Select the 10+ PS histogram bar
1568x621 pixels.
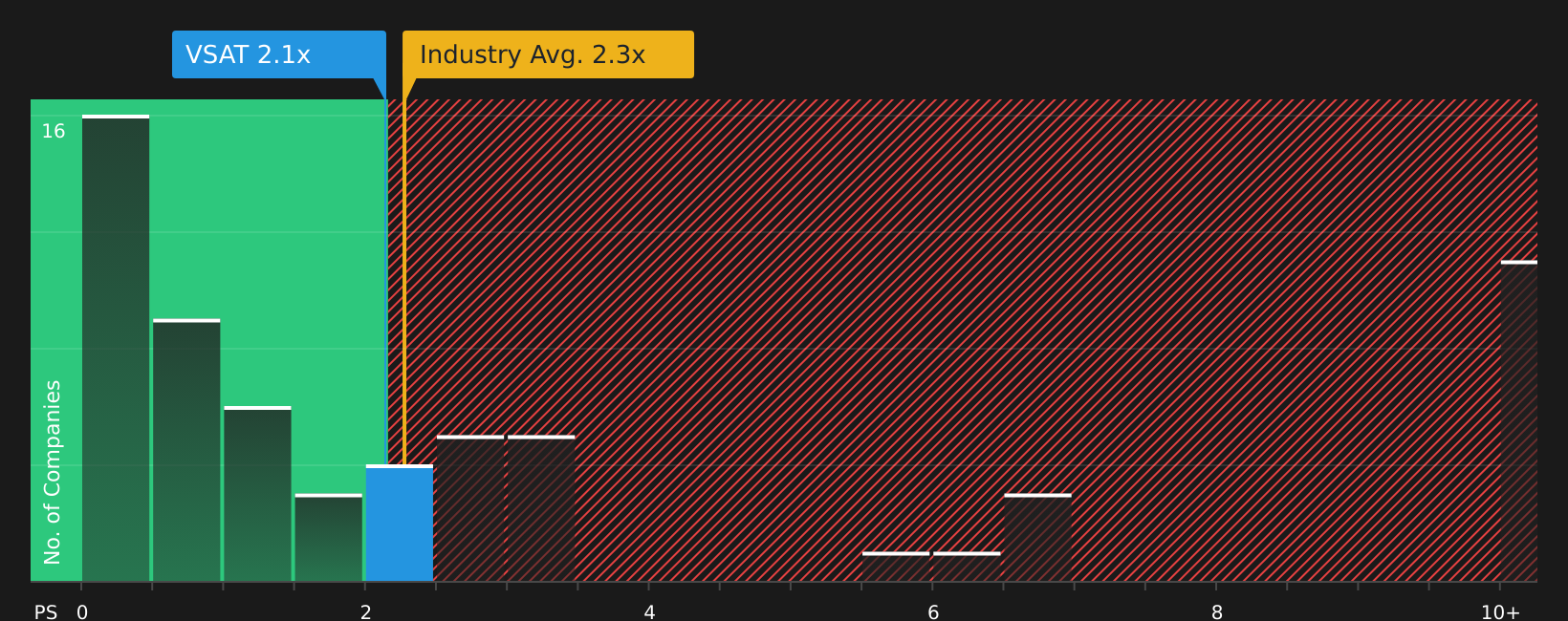tap(1519, 421)
